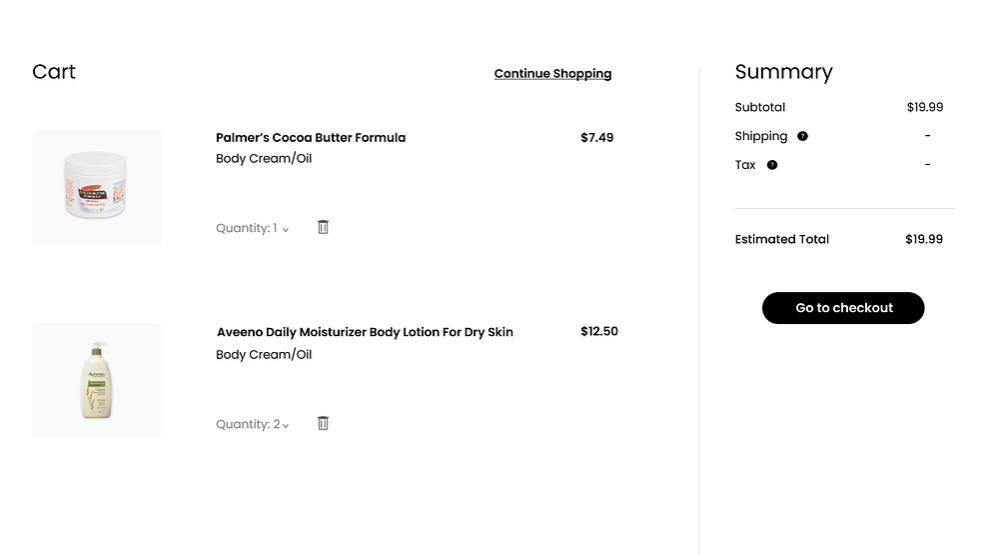The width and height of the screenshot is (1001, 555).
Task: Remove Aveeno Daily Moisturizer via trash icon
Action: pos(323,424)
